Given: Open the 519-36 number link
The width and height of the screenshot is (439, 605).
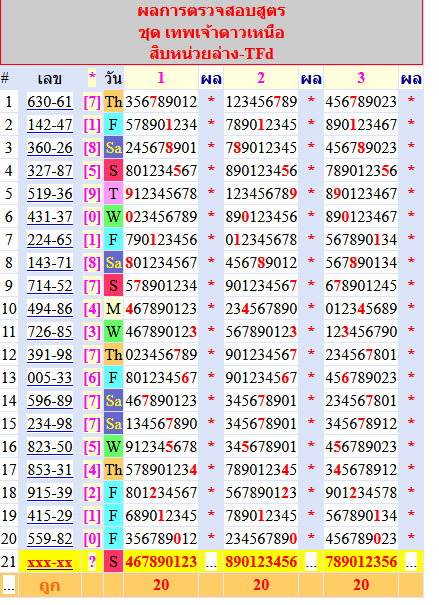Looking at the screenshot, I should click(x=50, y=194).
